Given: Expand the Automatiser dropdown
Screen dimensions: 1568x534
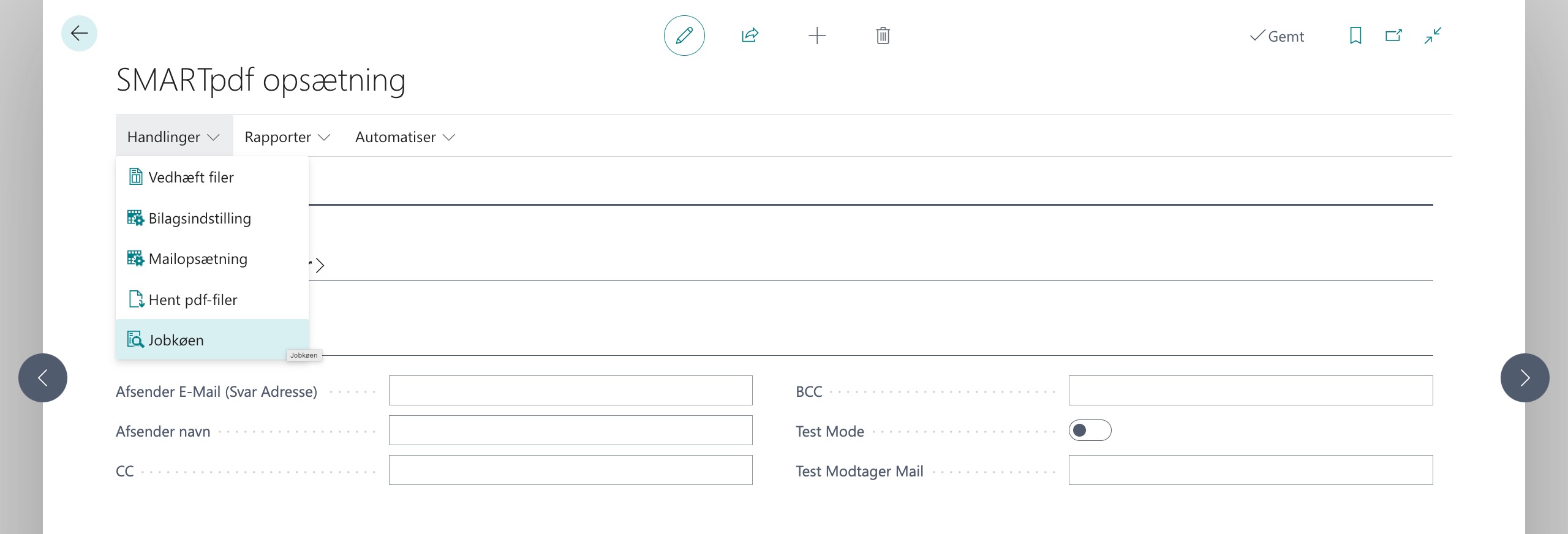Looking at the screenshot, I should point(405,137).
